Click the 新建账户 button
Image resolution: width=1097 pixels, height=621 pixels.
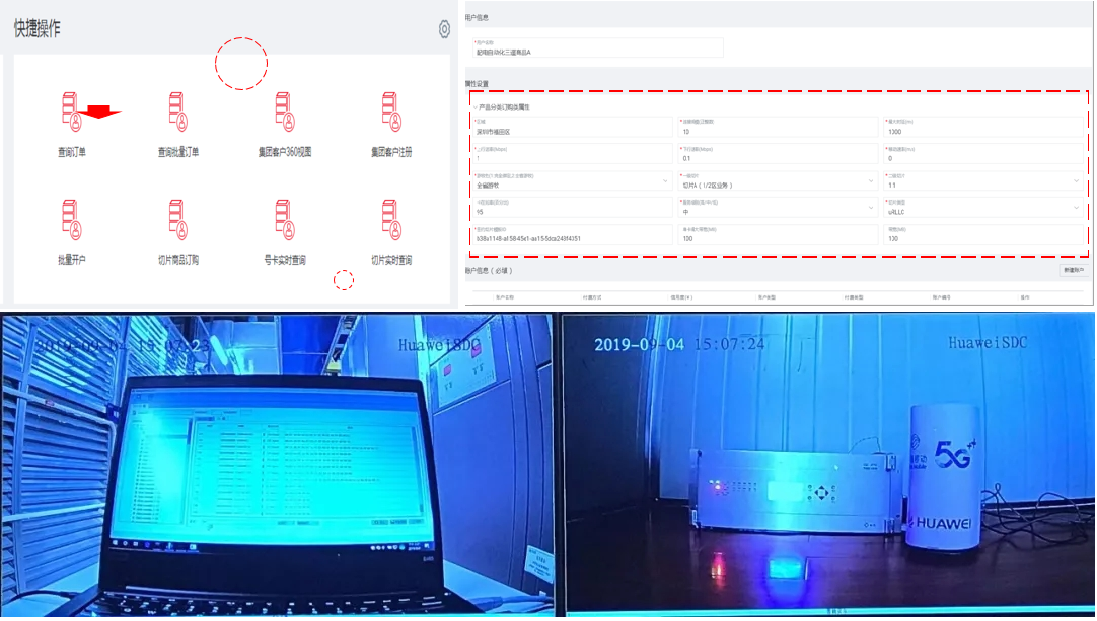[x=1073, y=271]
